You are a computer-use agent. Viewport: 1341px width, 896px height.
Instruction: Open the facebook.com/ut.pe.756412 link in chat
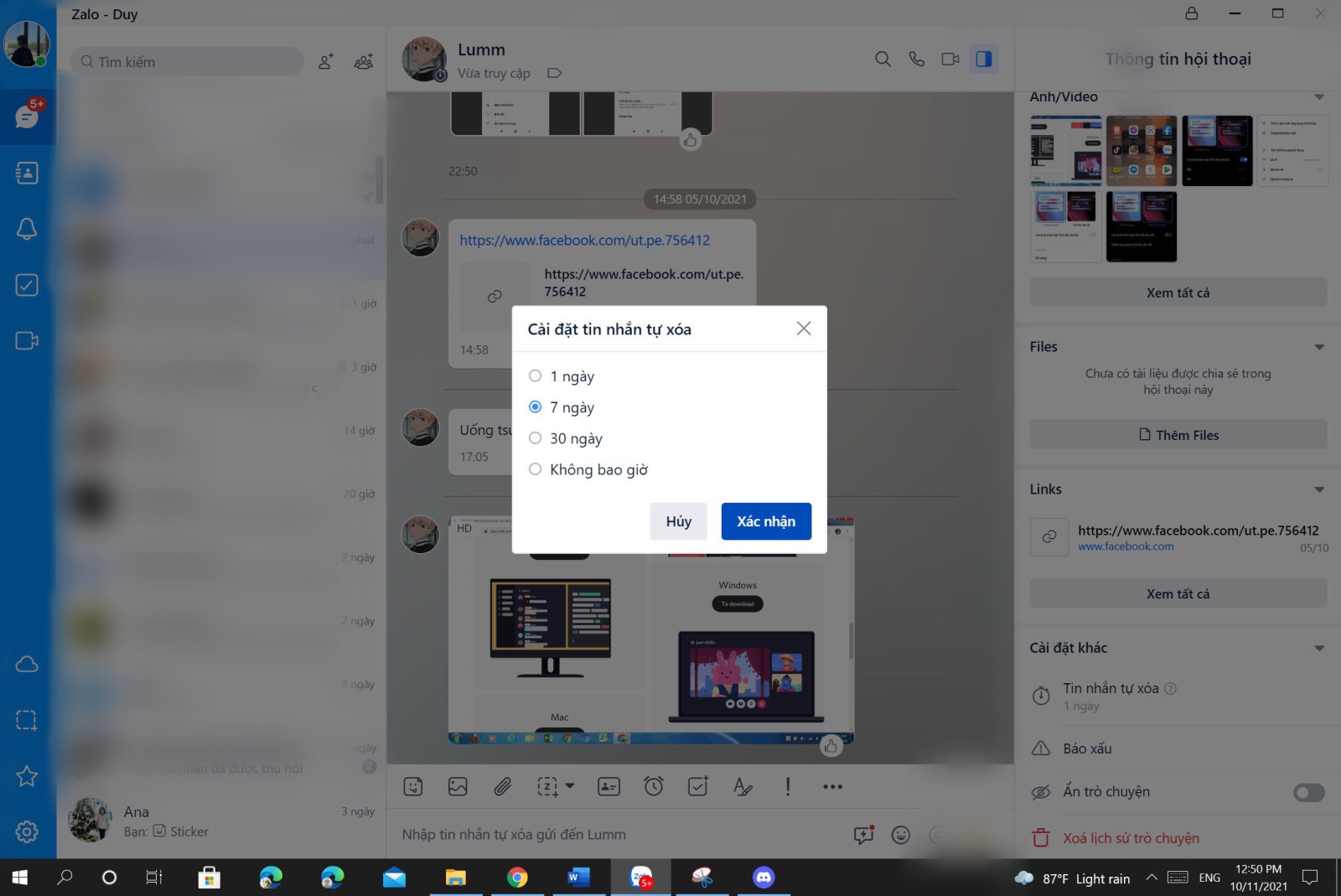click(584, 240)
